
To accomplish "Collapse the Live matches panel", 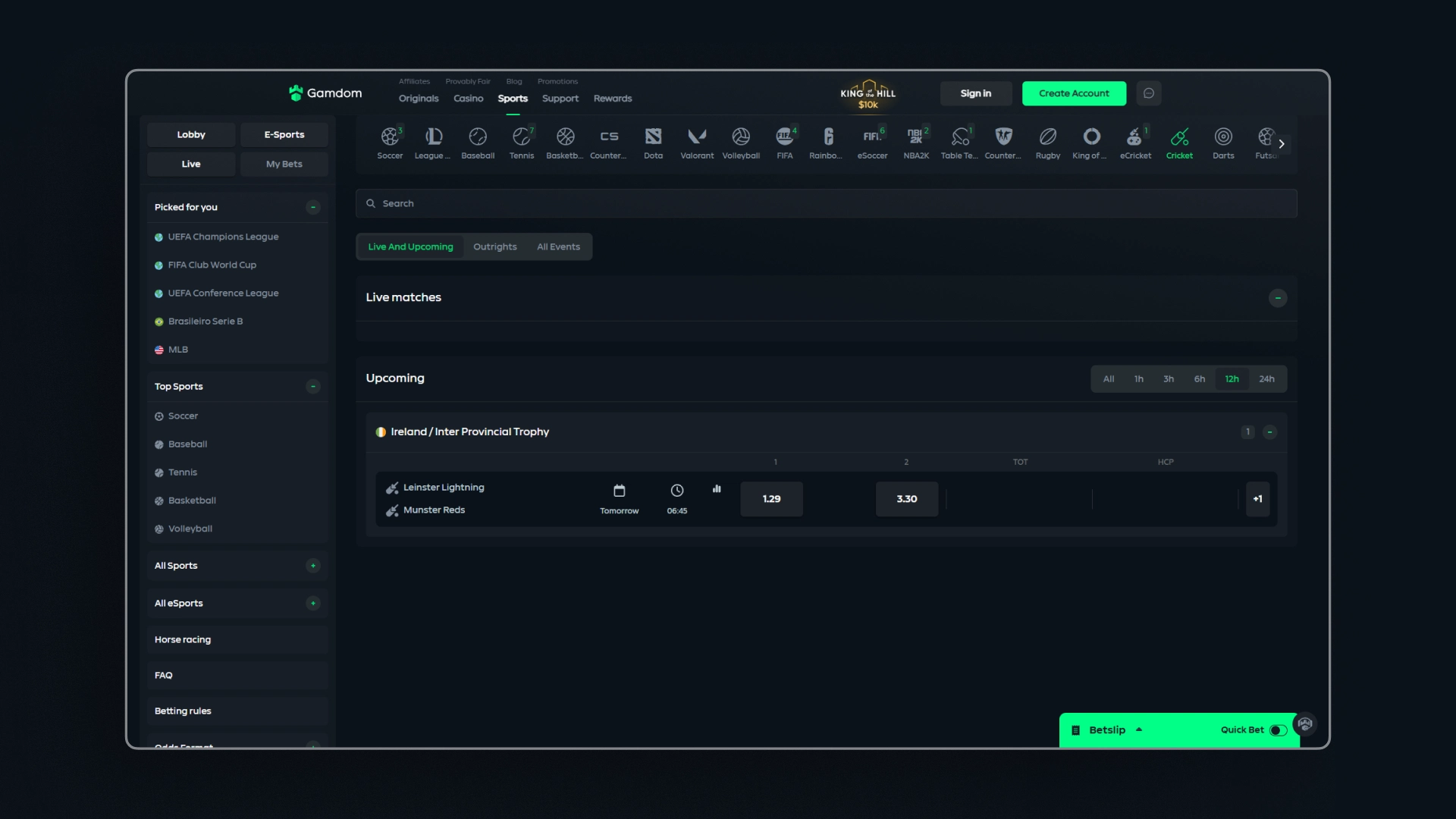I will pyautogui.click(x=1278, y=298).
